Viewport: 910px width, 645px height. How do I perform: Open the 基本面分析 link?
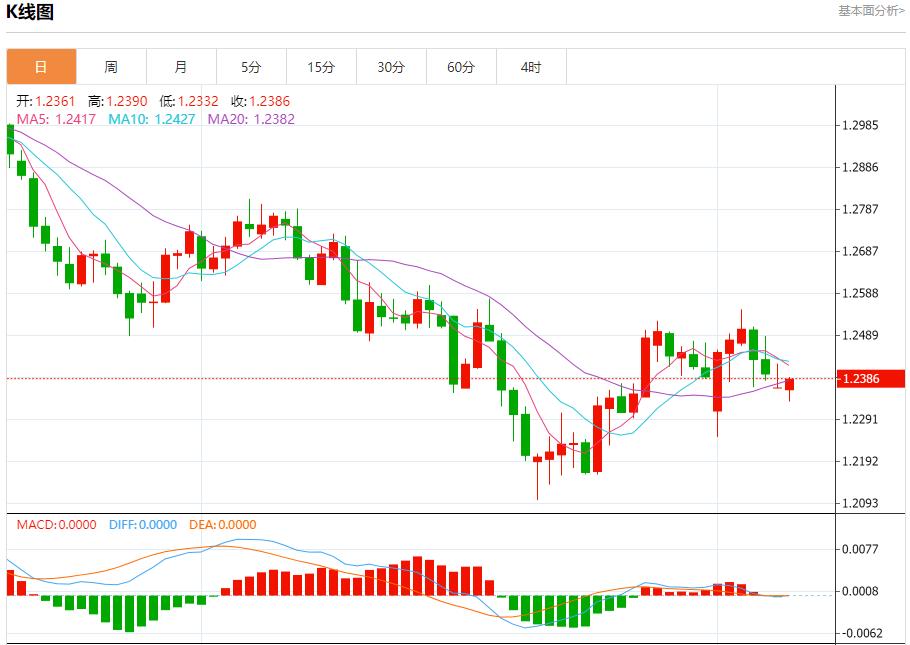point(871,10)
